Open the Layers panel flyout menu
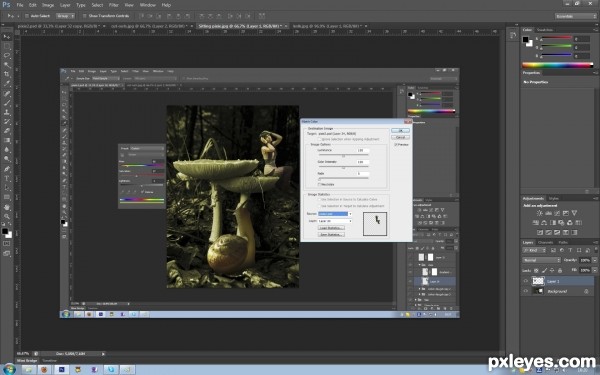The image size is (600, 375). pos(595,243)
